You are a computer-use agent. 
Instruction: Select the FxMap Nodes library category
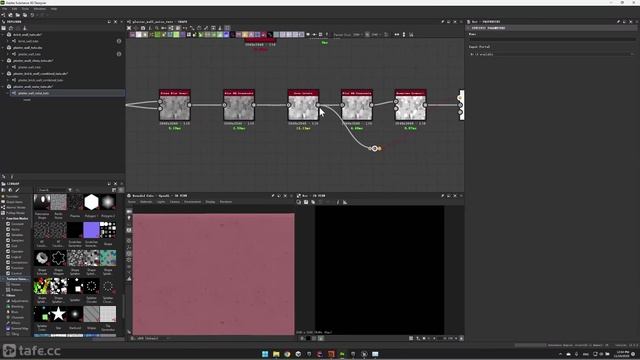click(16, 213)
